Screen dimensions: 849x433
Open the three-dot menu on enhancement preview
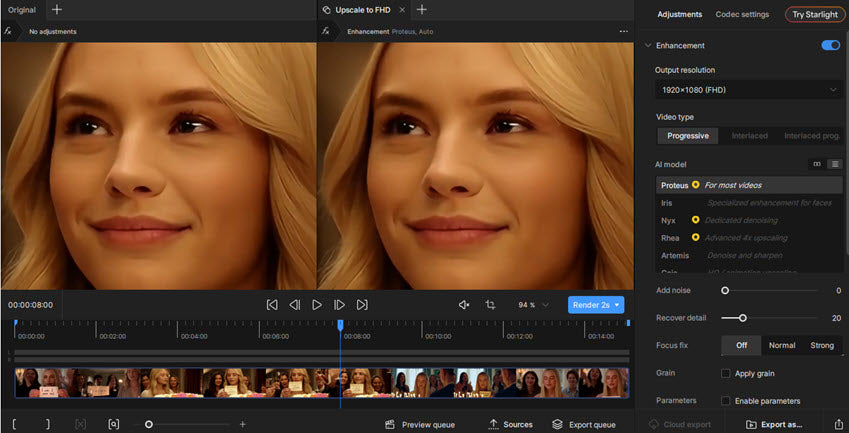[623, 31]
